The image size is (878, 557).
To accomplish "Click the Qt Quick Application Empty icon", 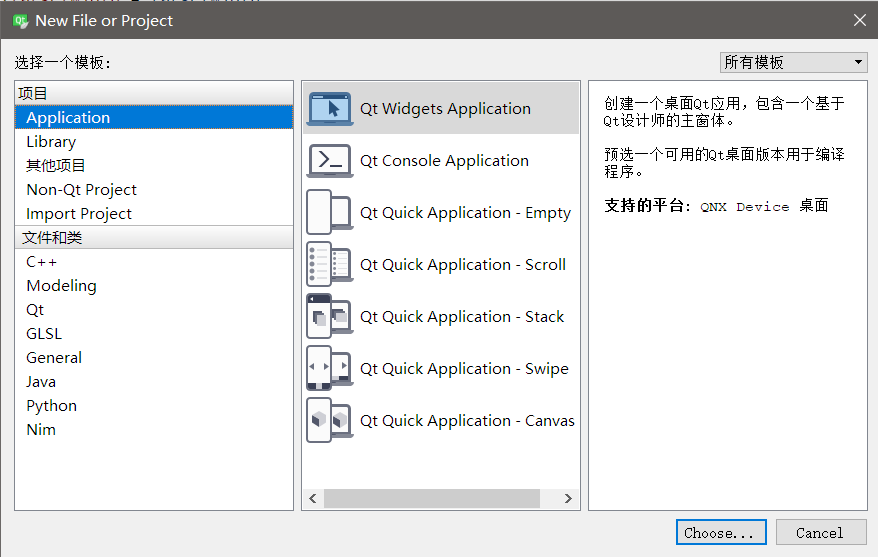I will 330,212.
